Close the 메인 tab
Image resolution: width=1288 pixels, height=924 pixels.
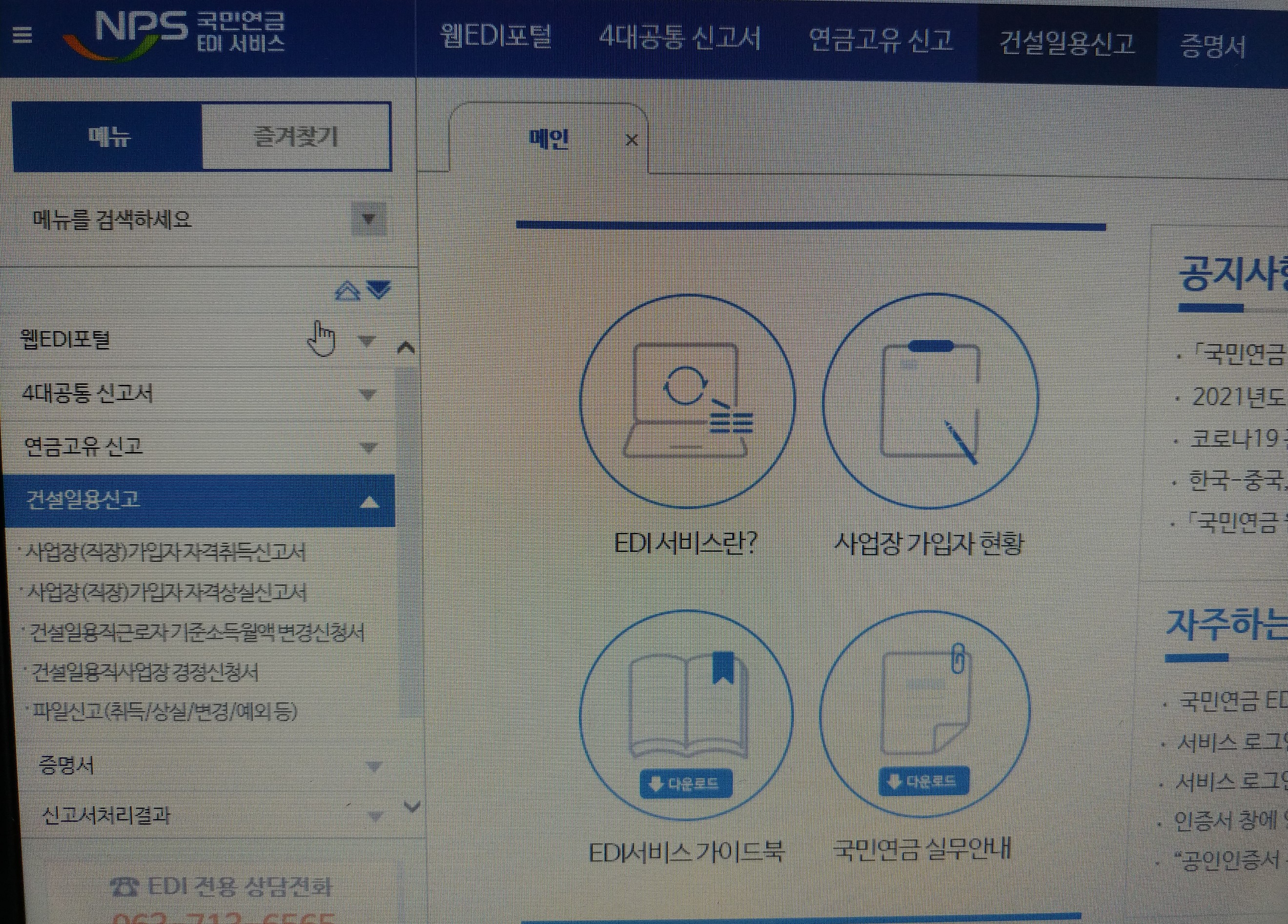click(x=631, y=140)
